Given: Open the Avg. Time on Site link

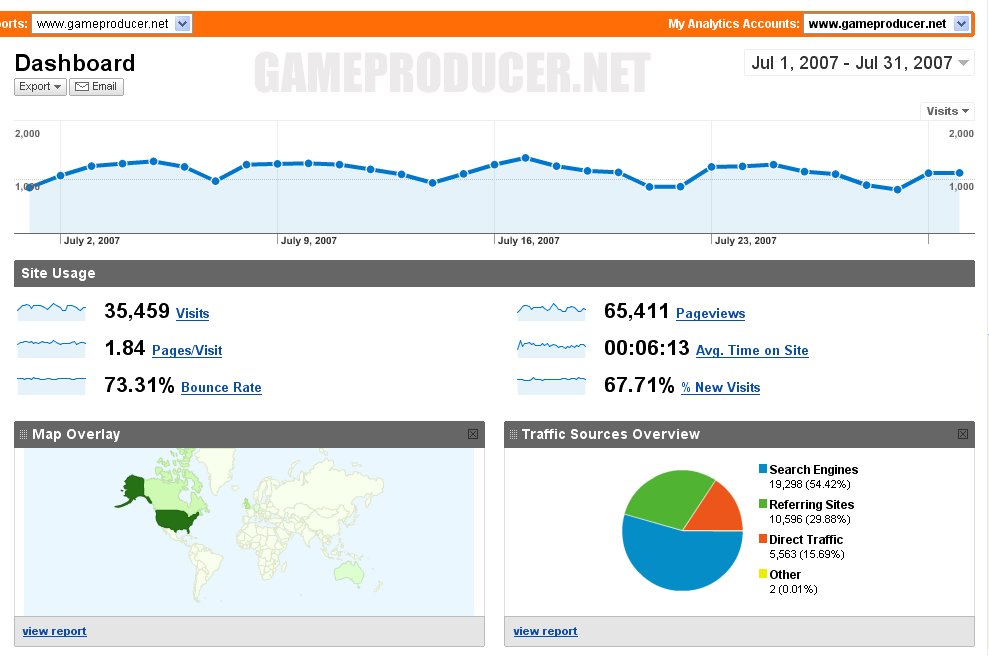Looking at the screenshot, I should coord(752,350).
